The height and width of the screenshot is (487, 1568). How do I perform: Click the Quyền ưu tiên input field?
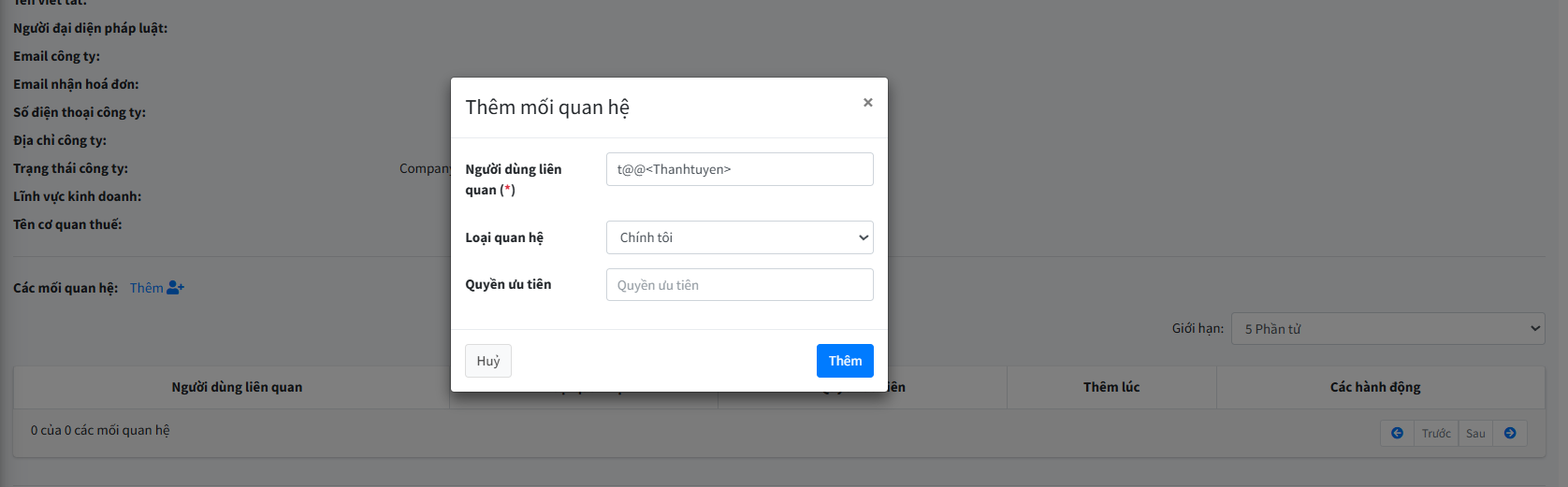(x=739, y=285)
